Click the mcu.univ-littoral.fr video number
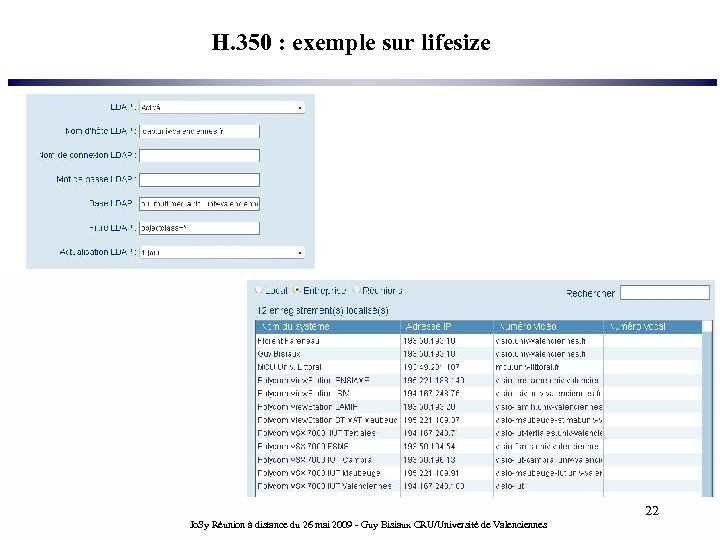 pos(527,367)
